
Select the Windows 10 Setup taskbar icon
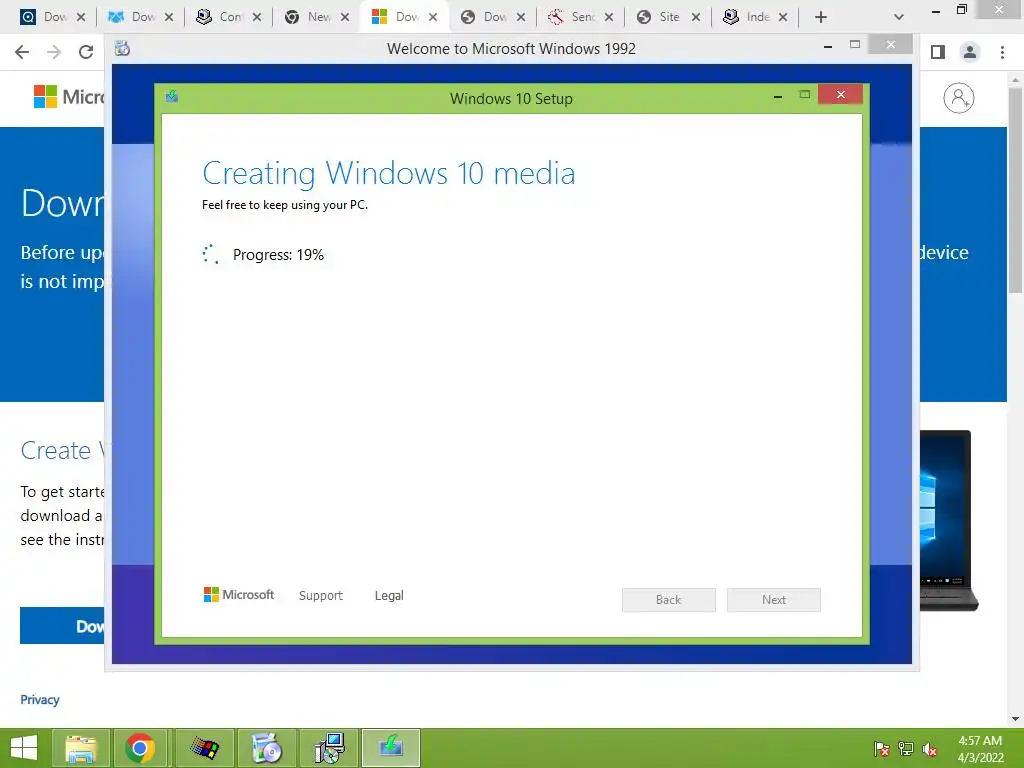(391, 748)
